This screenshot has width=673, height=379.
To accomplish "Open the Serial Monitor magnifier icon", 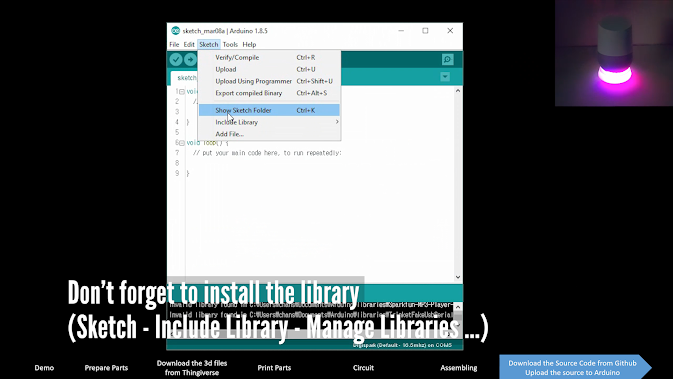I will 447,59.
